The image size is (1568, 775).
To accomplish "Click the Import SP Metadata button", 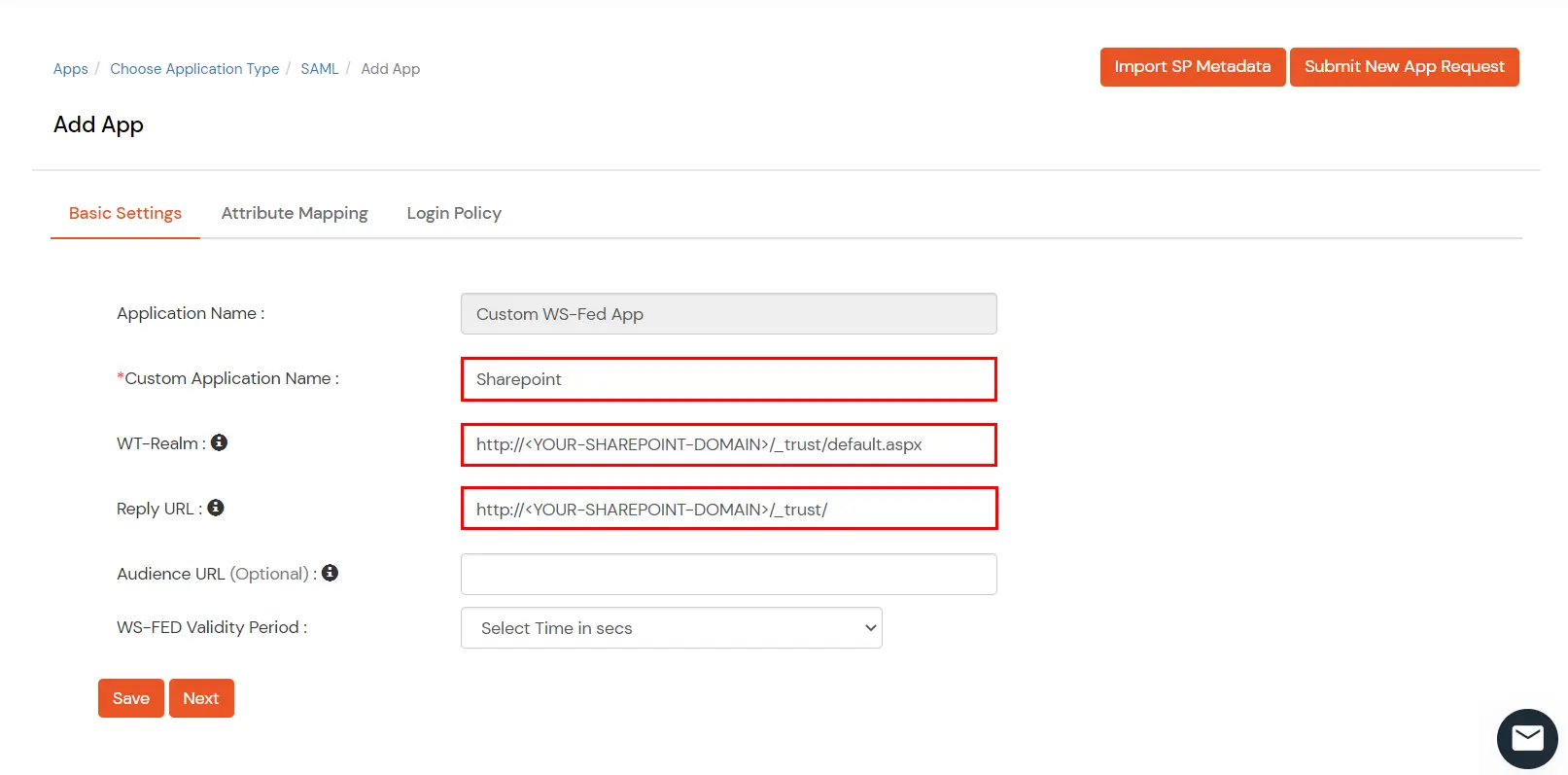I will coord(1193,67).
